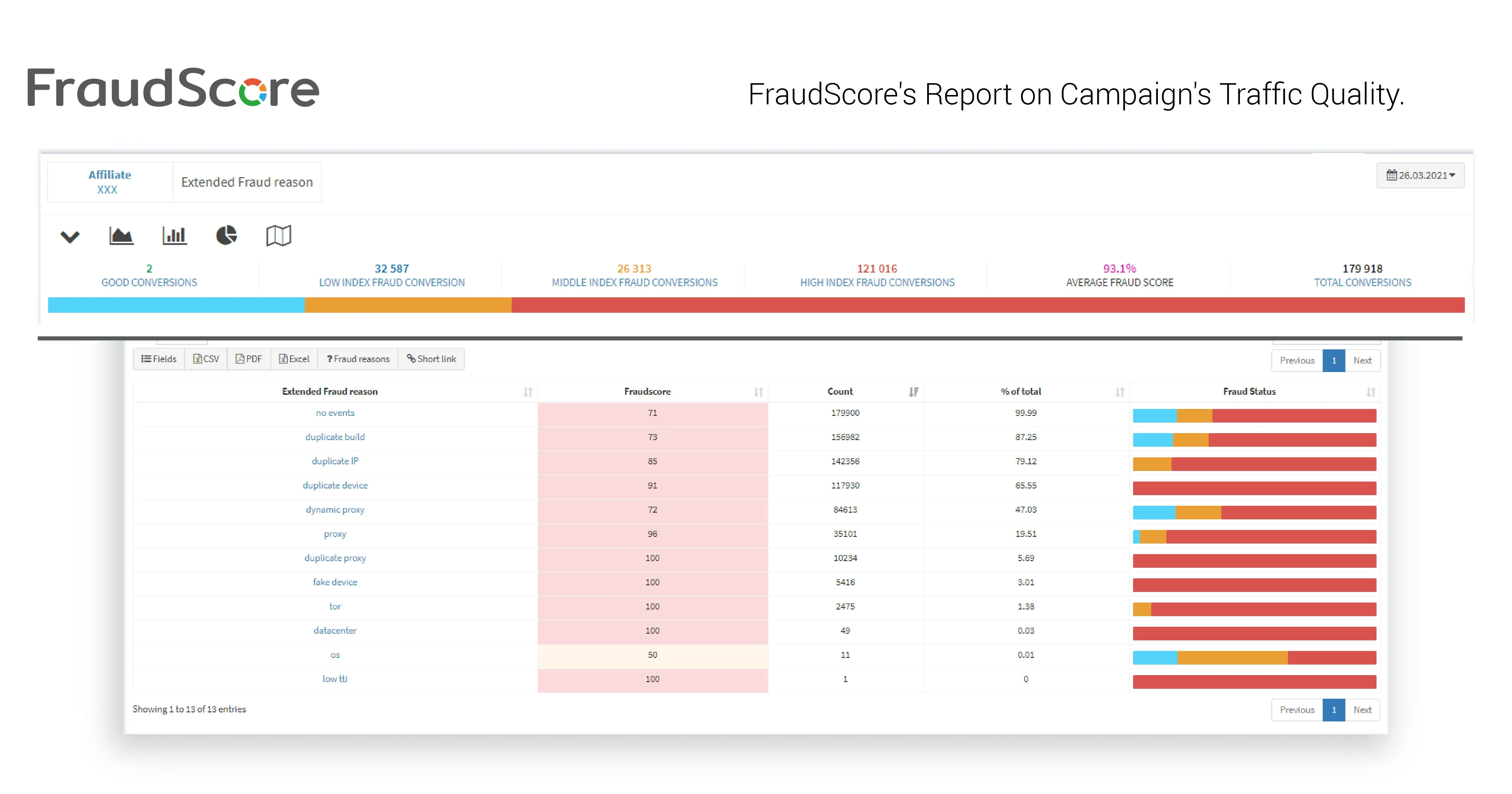Click the top Next page button
Screen dimensions: 1512x794
[1362, 361]
